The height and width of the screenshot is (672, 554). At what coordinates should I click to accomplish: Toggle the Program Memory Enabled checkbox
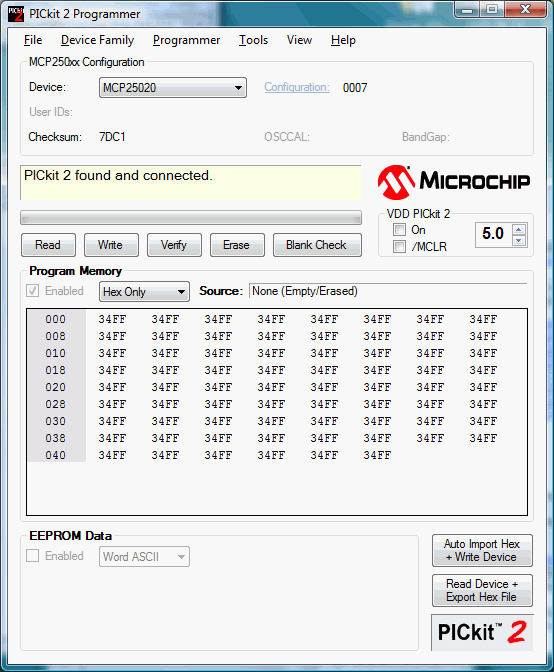click(x=33, y=291)
